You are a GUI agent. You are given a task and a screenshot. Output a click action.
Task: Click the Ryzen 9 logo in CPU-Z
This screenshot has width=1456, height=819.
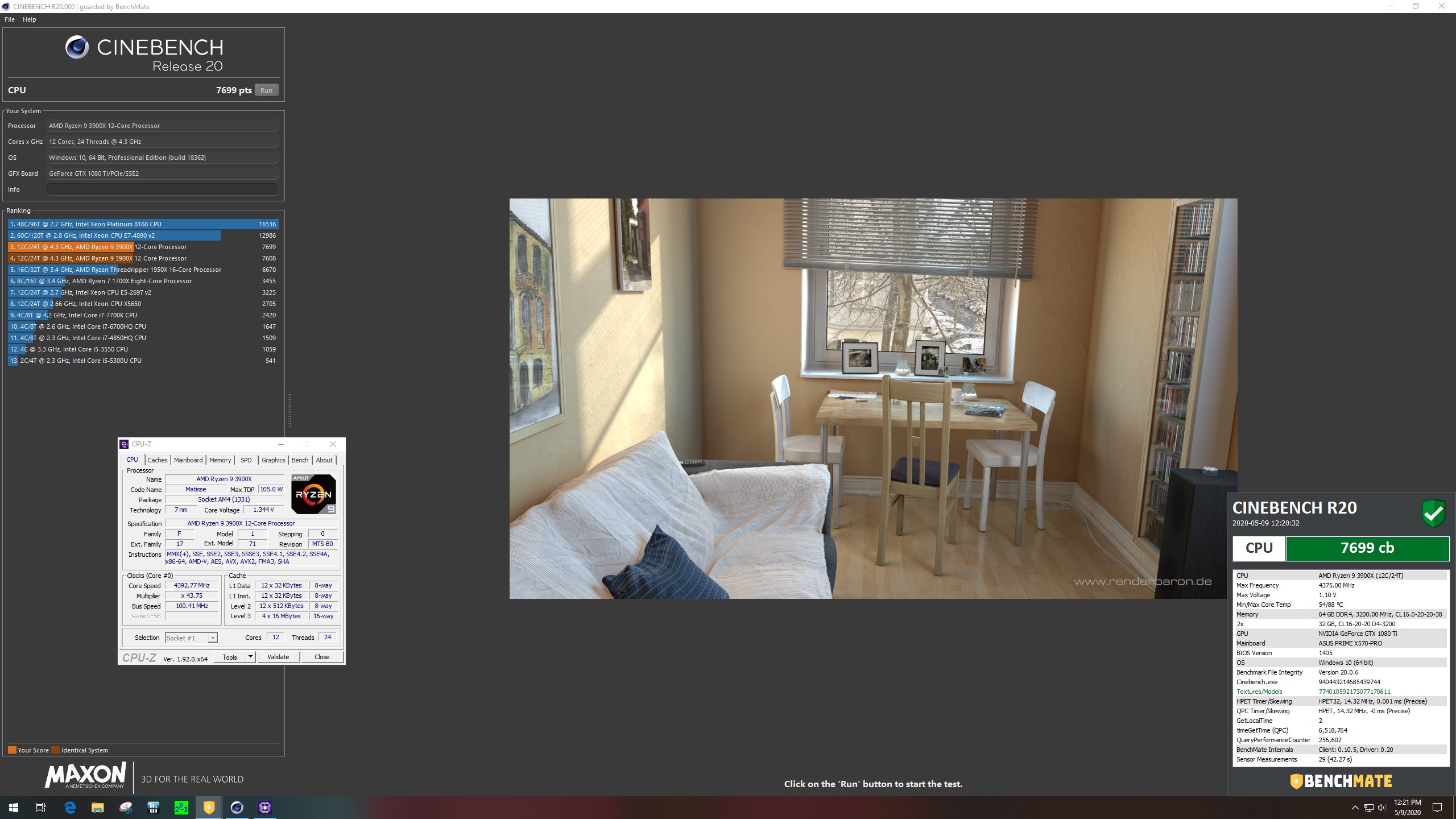(313, 494)
